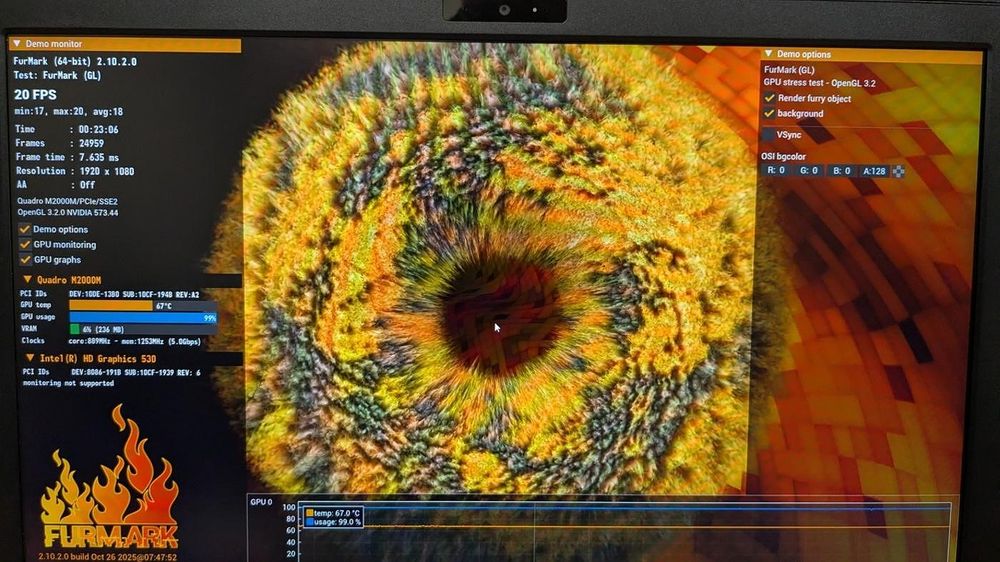Click the 'Demo monitor' panel title bar
Image resolution: width=1000 pixels, height=562 pixels.
pos(125,44)
